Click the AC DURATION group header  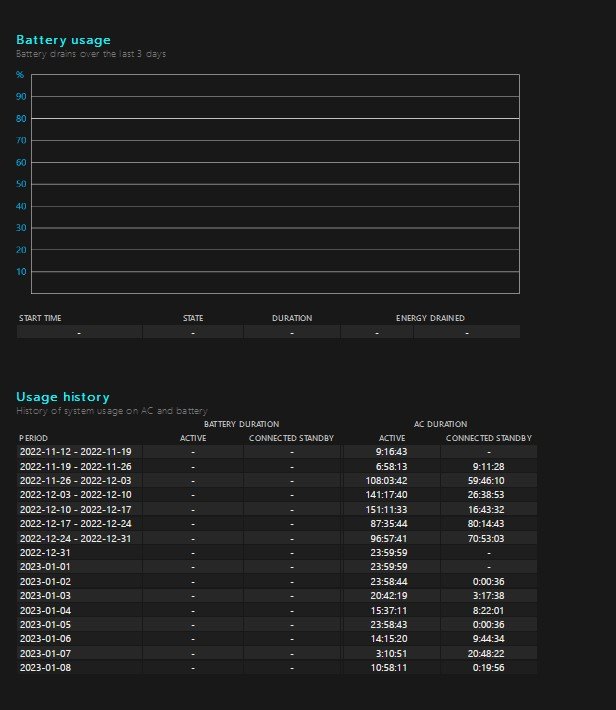click(x=440, y=424)
